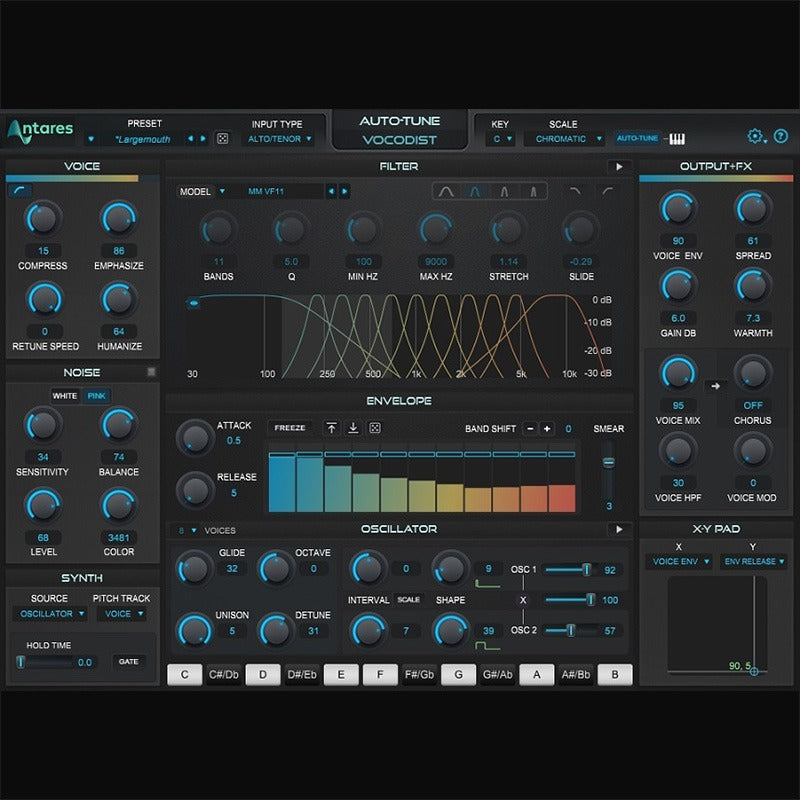Open INPUT TYPE Alto/Tenor dropdown
Screen dimensions: 800x800
280,139
